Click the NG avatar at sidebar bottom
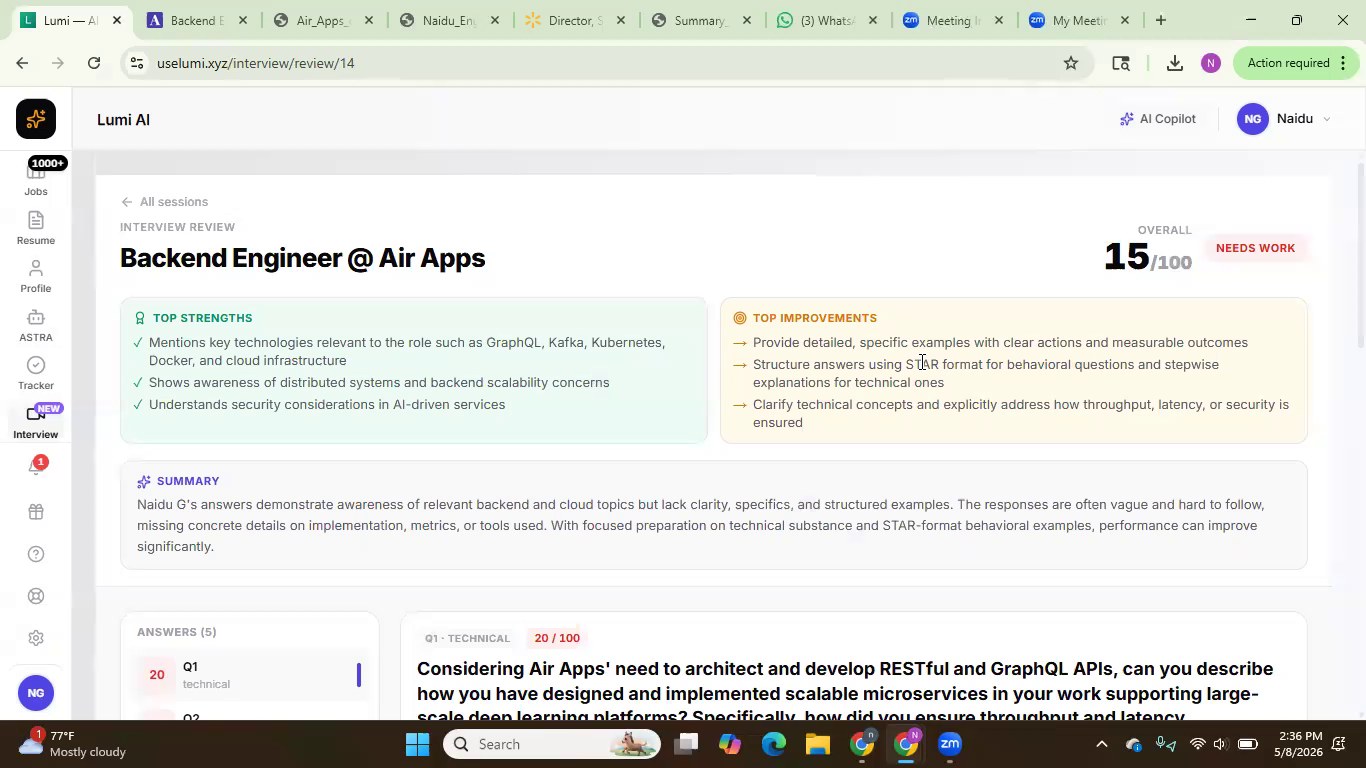1366x768 pixels. (36, 693)
